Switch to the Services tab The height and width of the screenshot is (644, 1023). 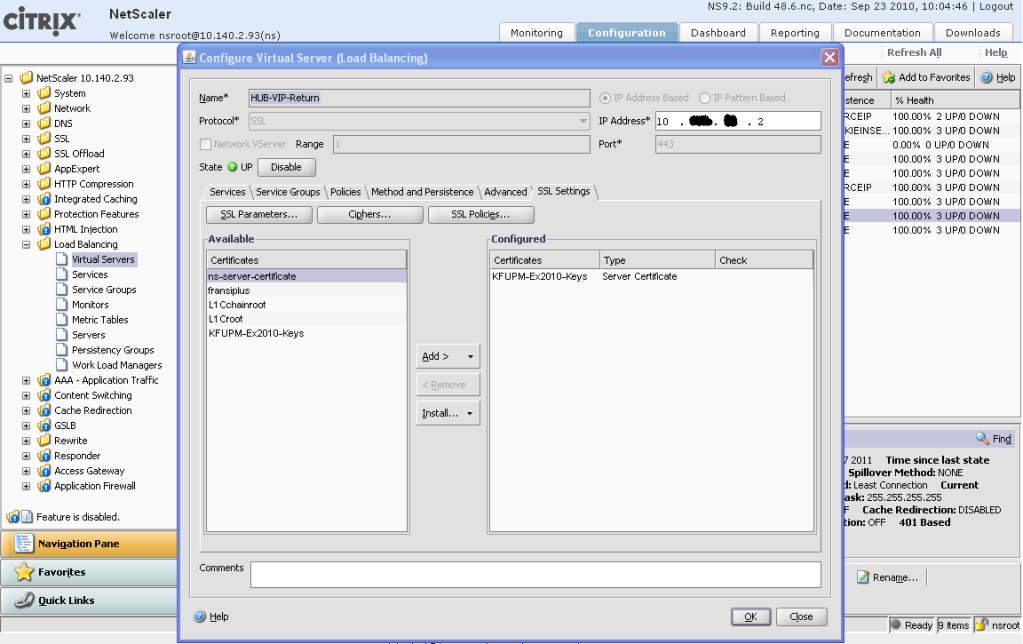click(x=227, y=192)
